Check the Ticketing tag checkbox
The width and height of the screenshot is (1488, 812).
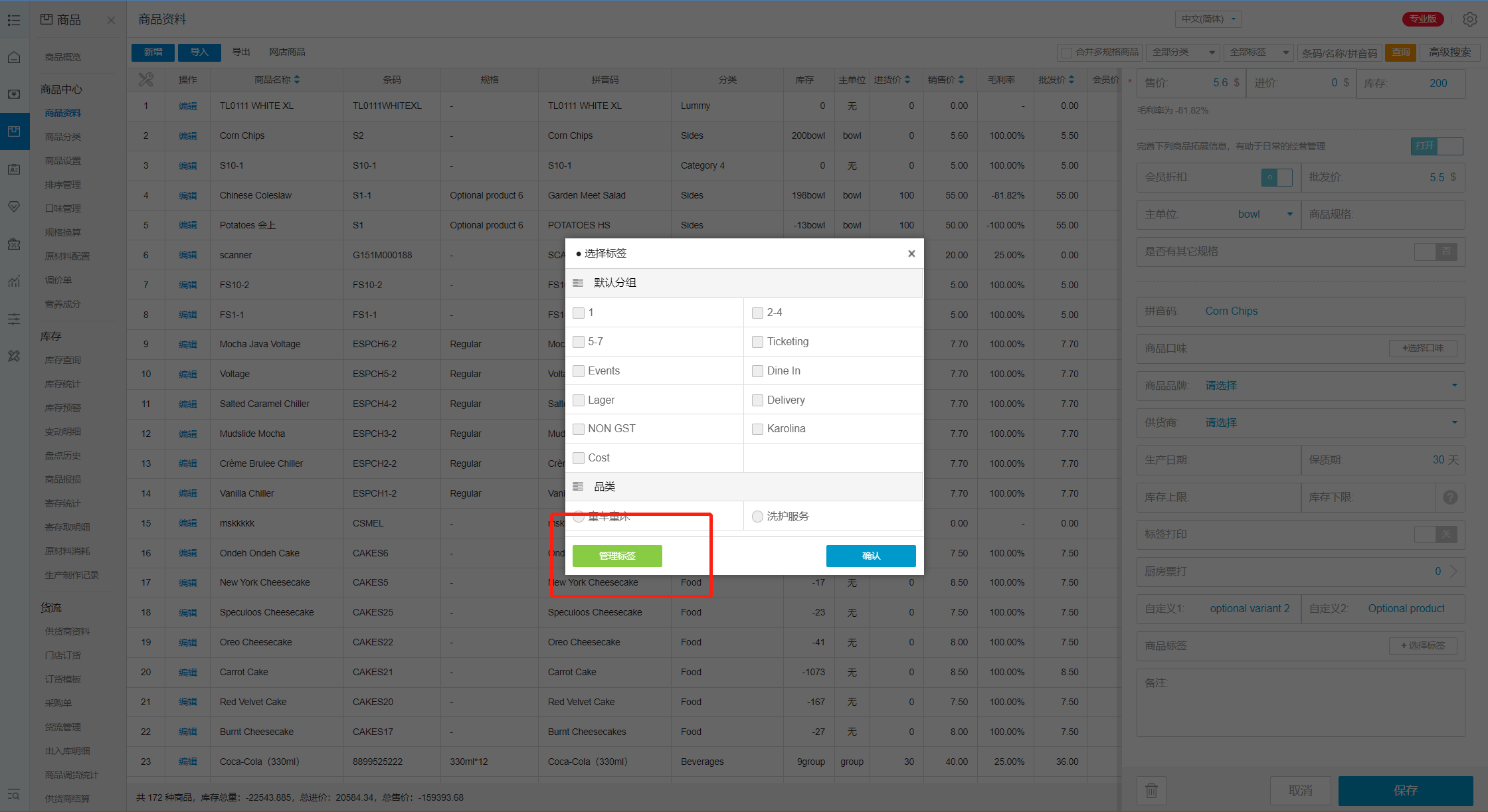click(x=757, y=342)
